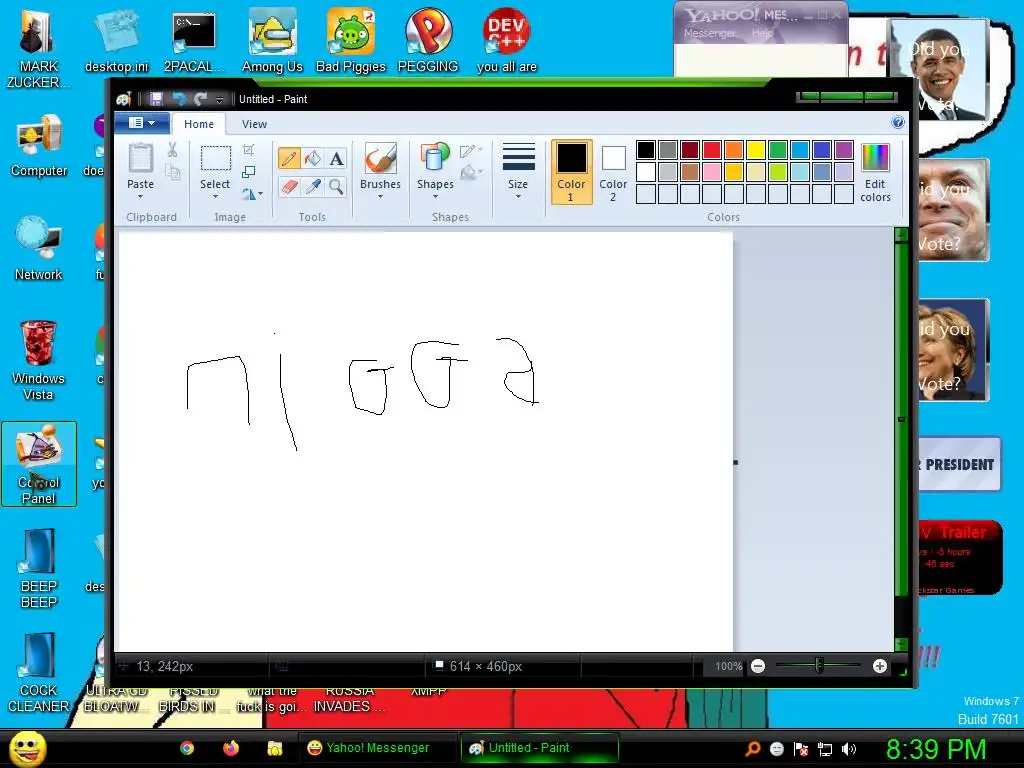Screen dimensions: 1024x768
Task: Click the Redo arrow in quick access toolbar
Action: pyautogui.click(x=200, y=99)
